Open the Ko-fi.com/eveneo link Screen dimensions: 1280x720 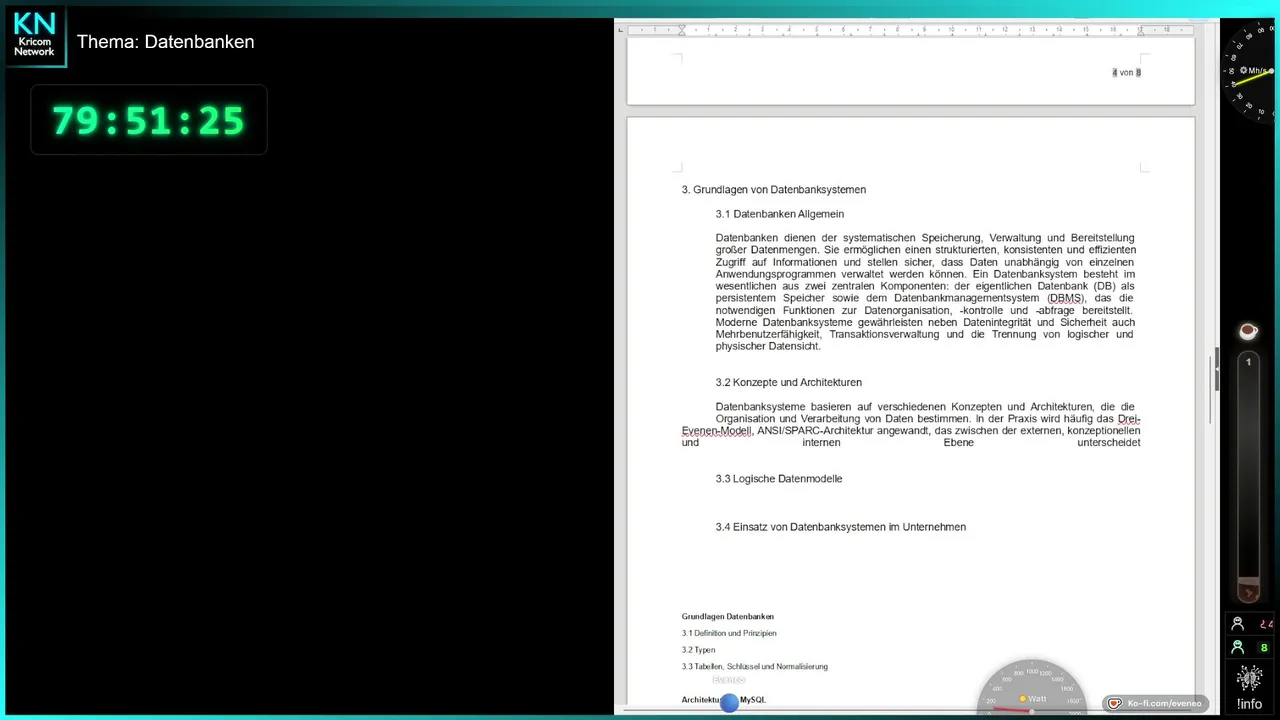click(1155, 703)
